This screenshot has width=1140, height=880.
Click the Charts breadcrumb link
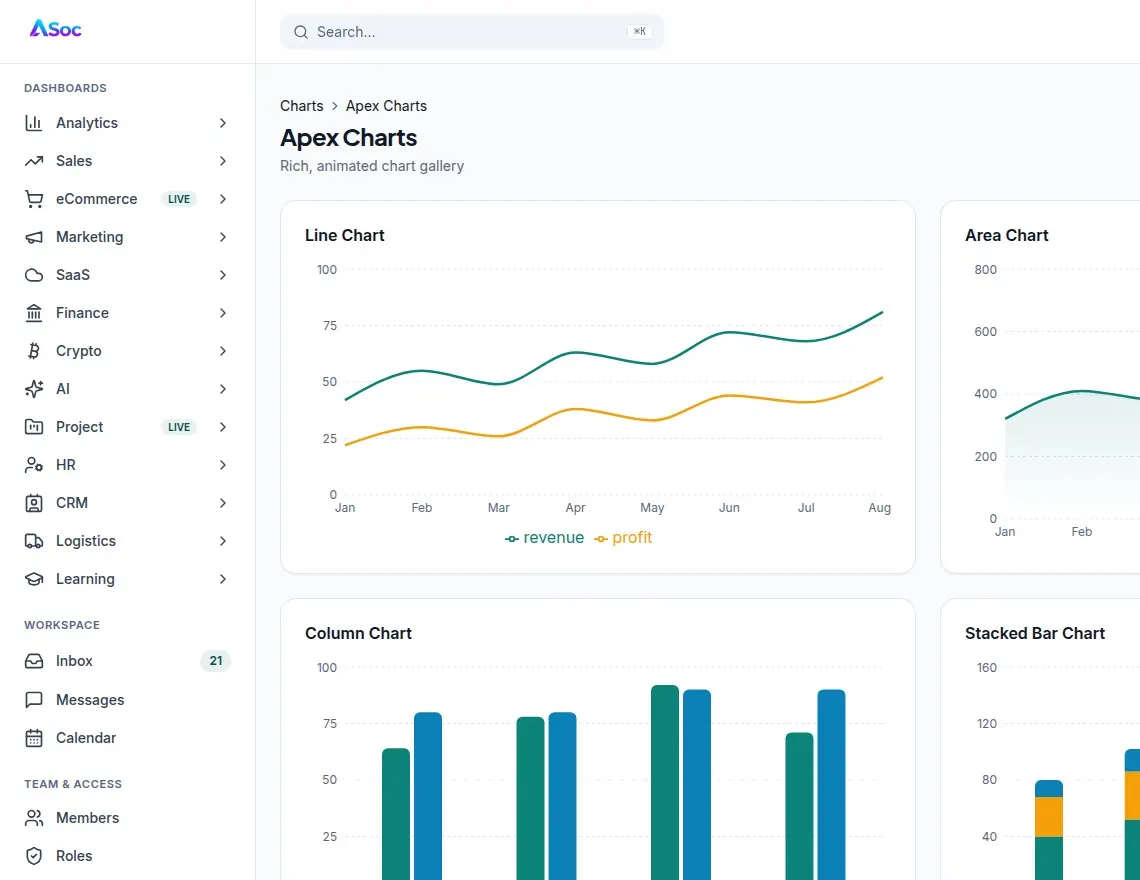tap(302, 106)
